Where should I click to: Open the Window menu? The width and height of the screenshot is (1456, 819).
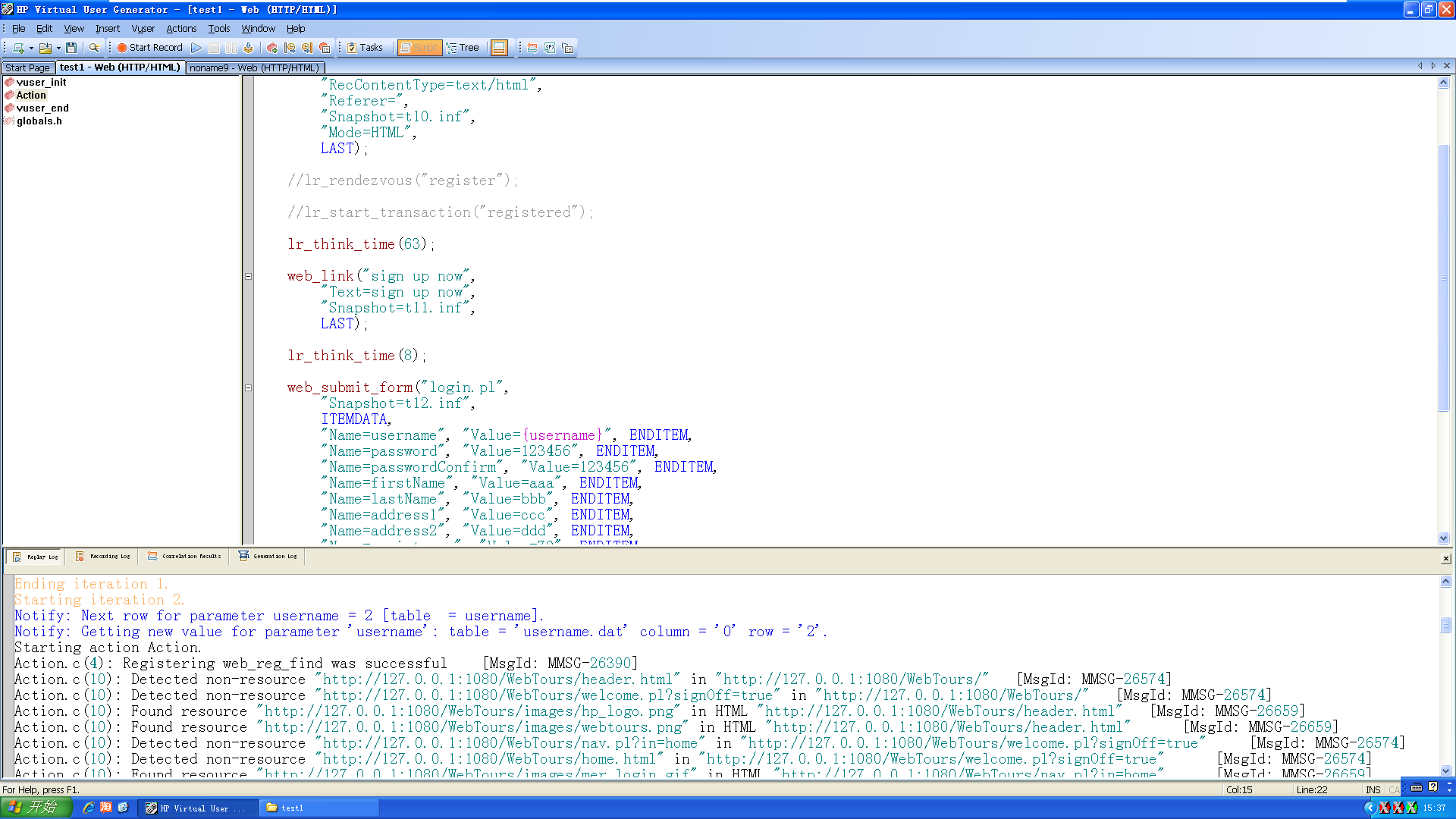(x=259, y=29)
